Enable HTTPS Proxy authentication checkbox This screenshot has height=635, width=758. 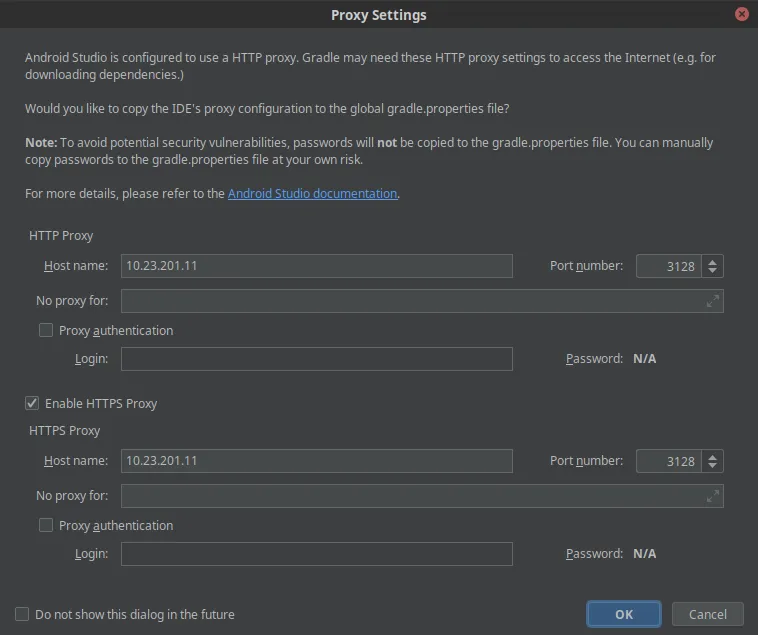tap(46, 525)
